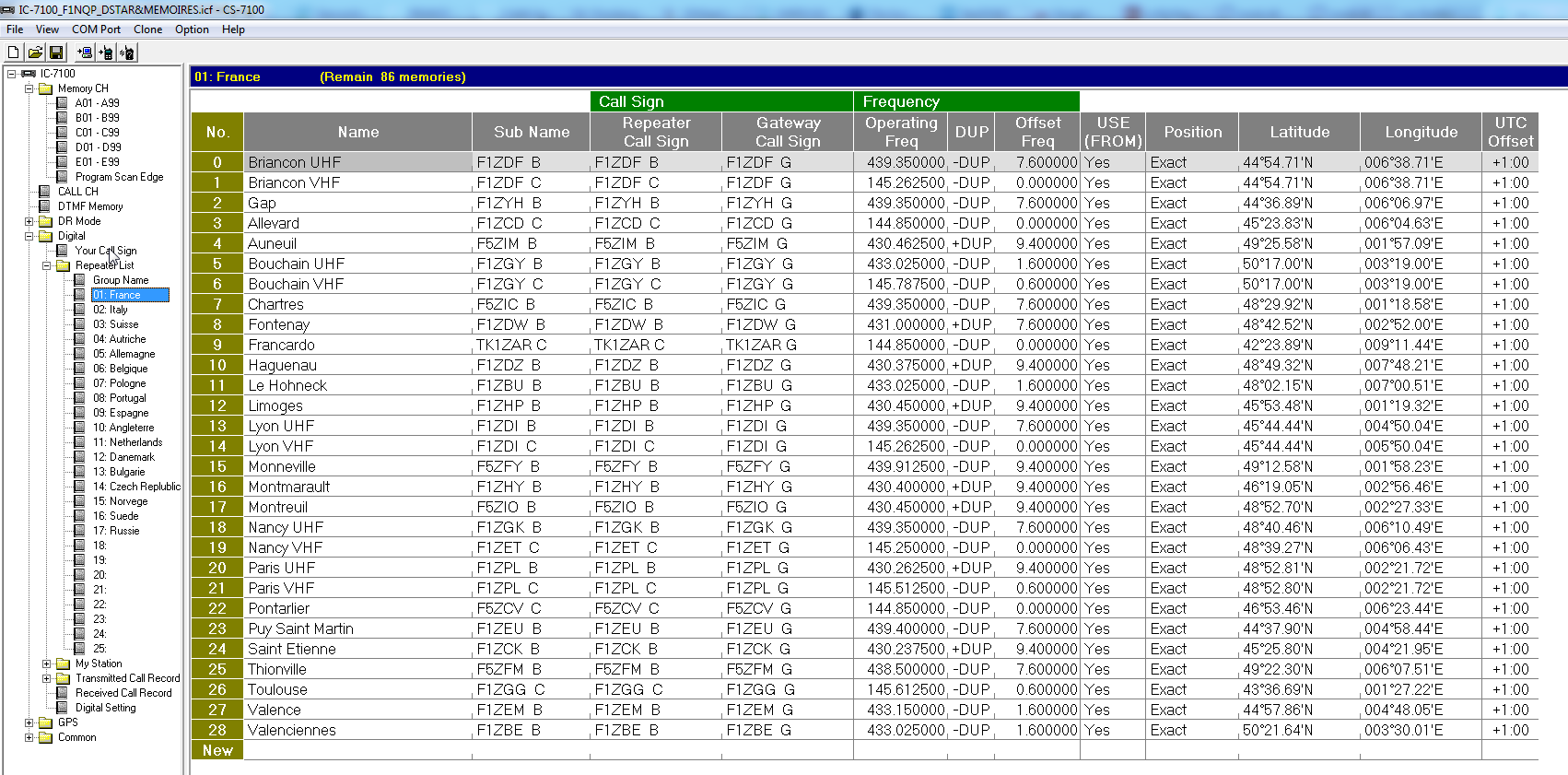1568x775 pixels.
Task: Click the Latitude column header
Action: [1300, 132]
